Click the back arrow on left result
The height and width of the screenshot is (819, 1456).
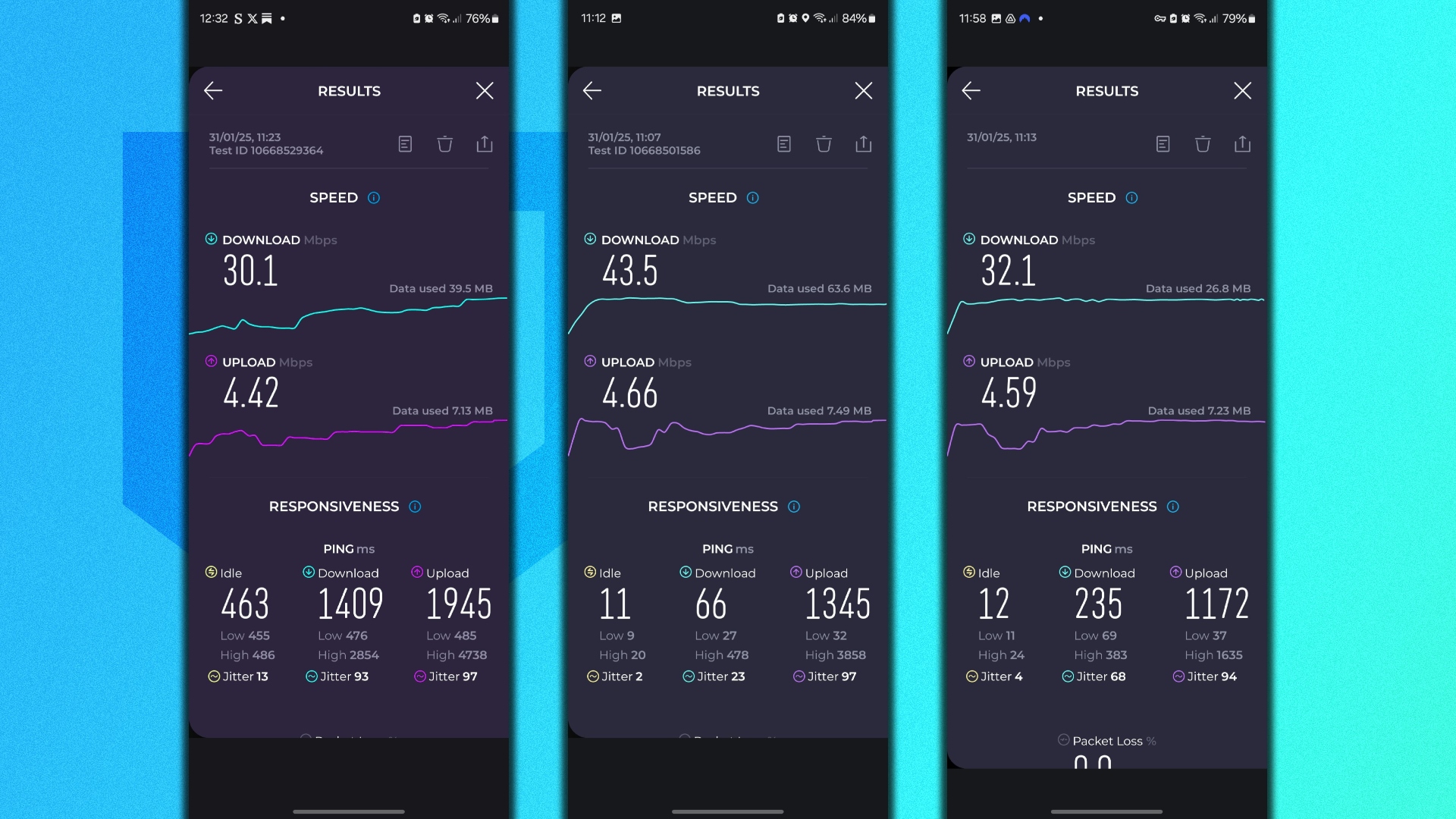tap(213, 90)
